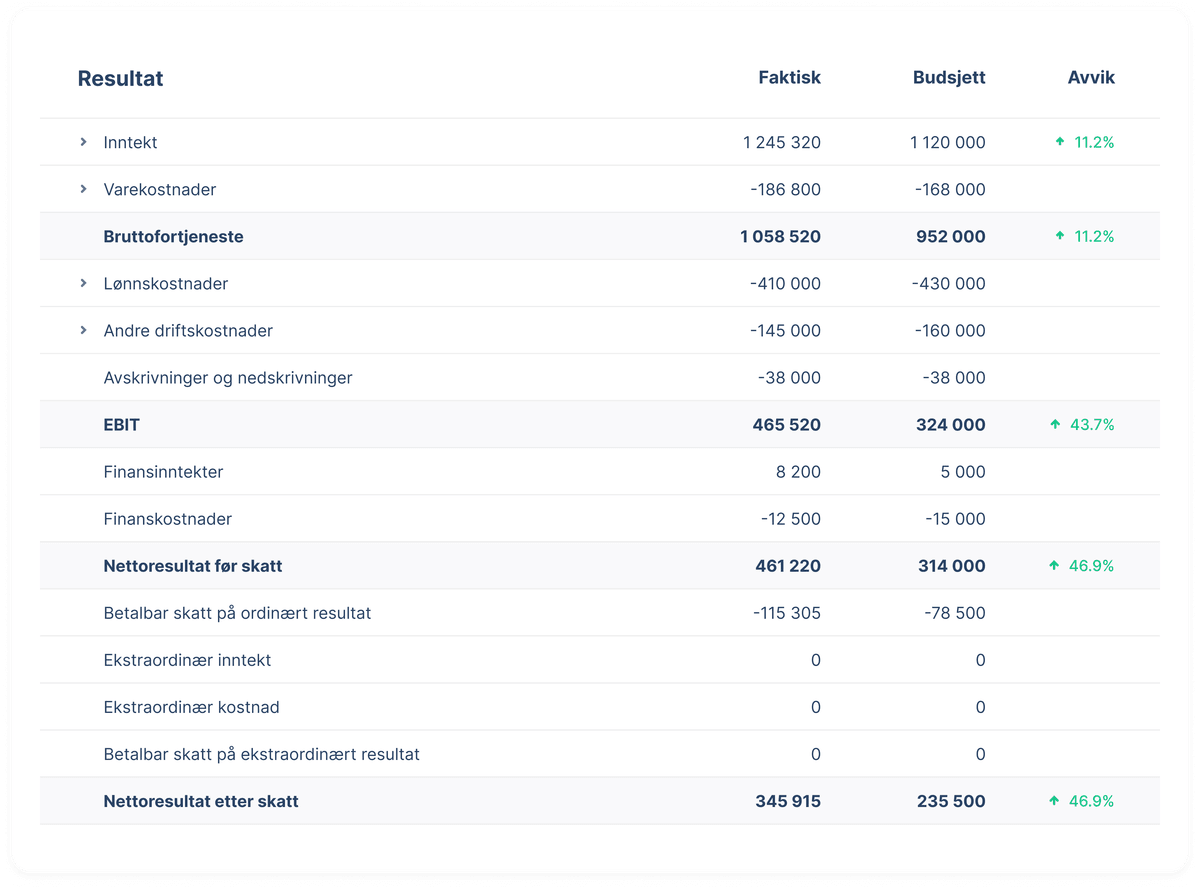Click the arrow icon for Nettoresultat etter skatt
The width and height of the screenshot is (1200, 887).
coord(1054,800)
